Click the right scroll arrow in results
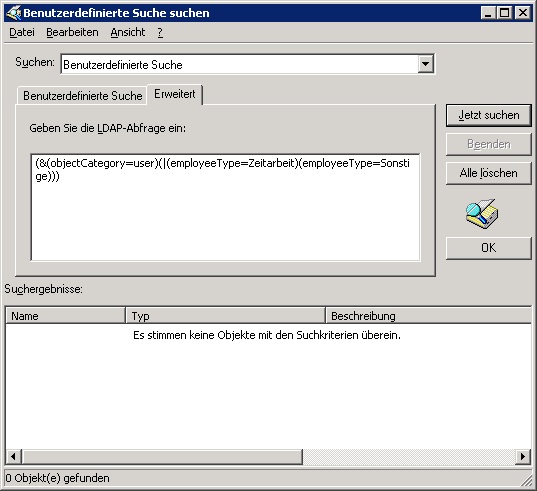 [x=523, y=456]
